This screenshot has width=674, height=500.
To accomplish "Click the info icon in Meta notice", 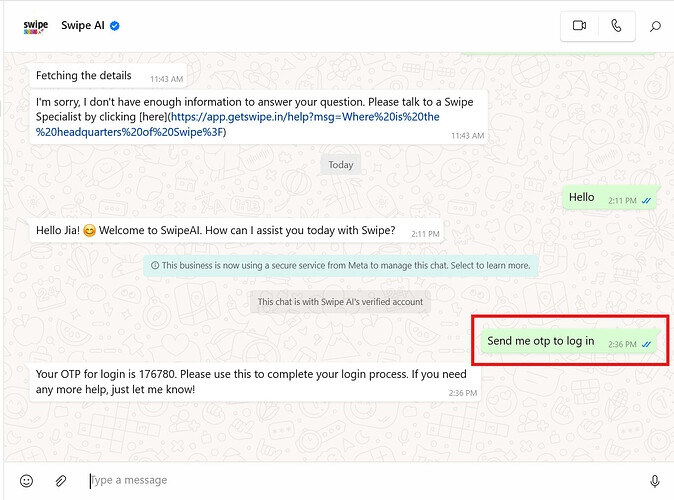I will (155, 265).
